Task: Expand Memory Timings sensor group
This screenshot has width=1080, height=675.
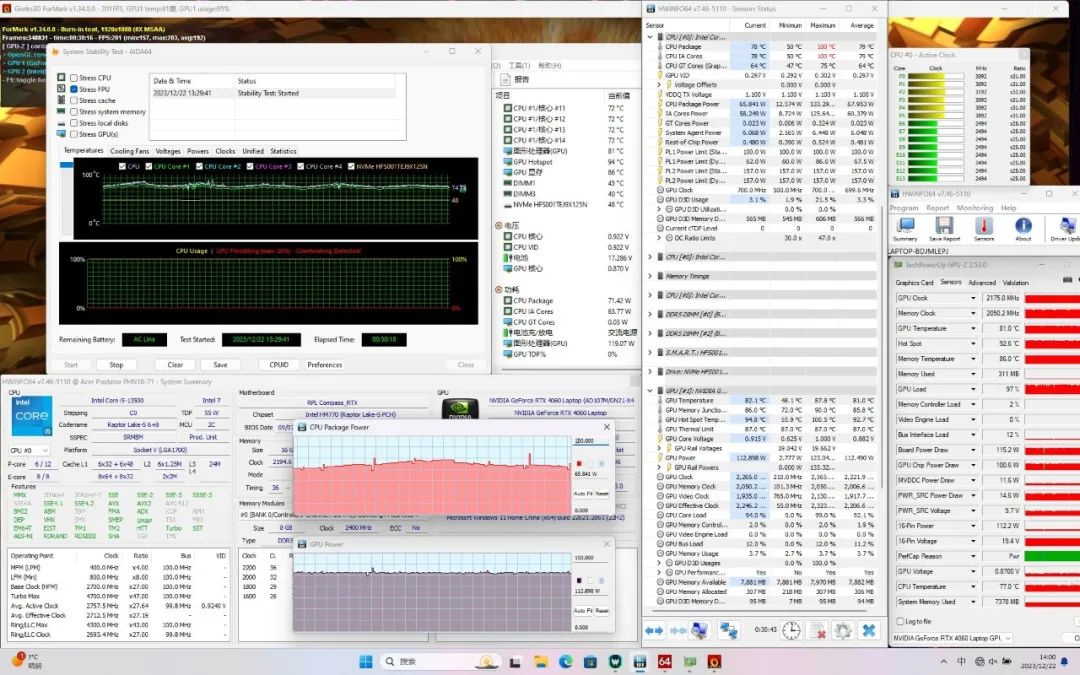Action: pyautogui.click(x=650, y=276)
